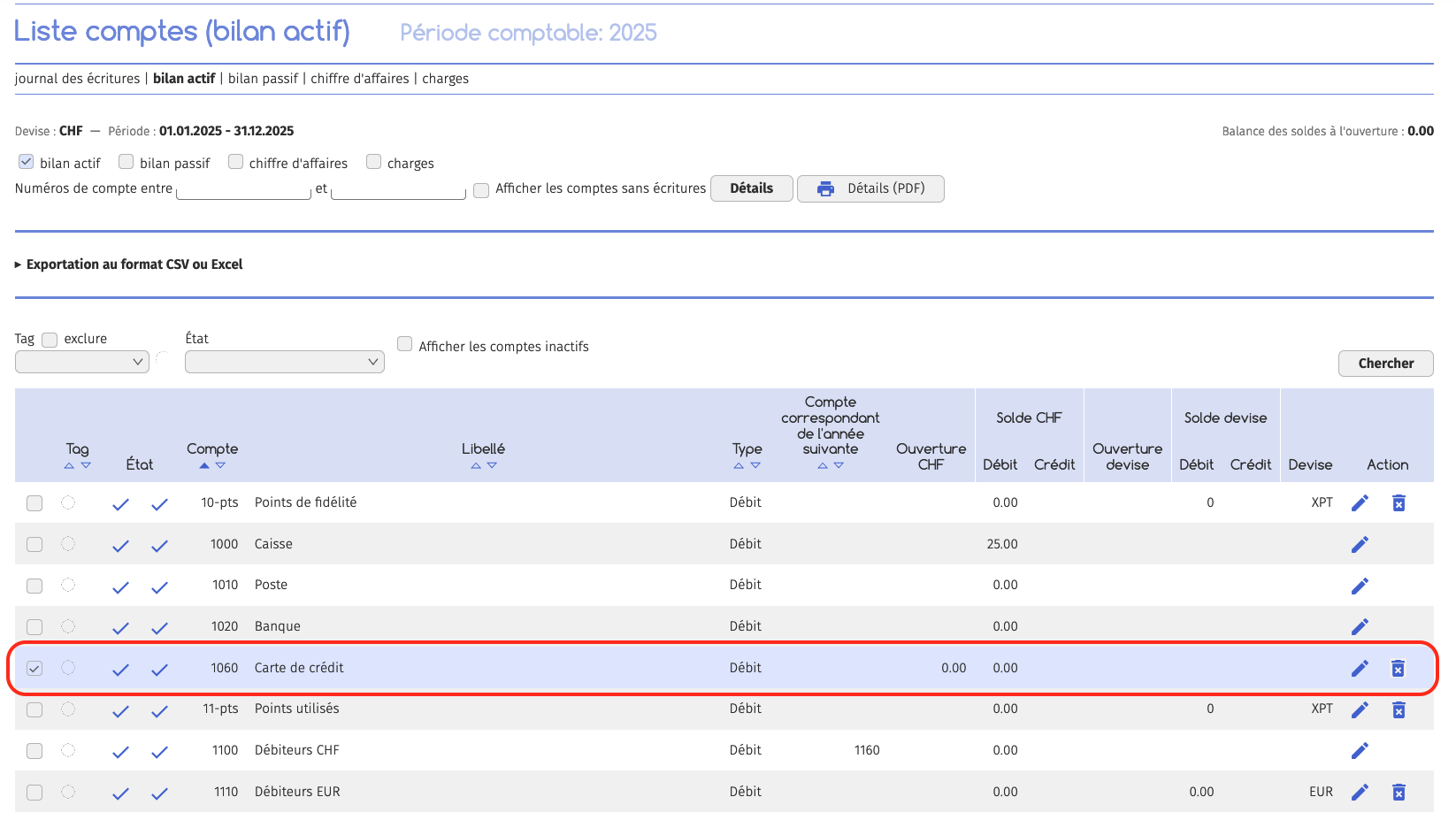Delete the Points utilisés account
The image size is (1456, 820).
pos(1398,709)
